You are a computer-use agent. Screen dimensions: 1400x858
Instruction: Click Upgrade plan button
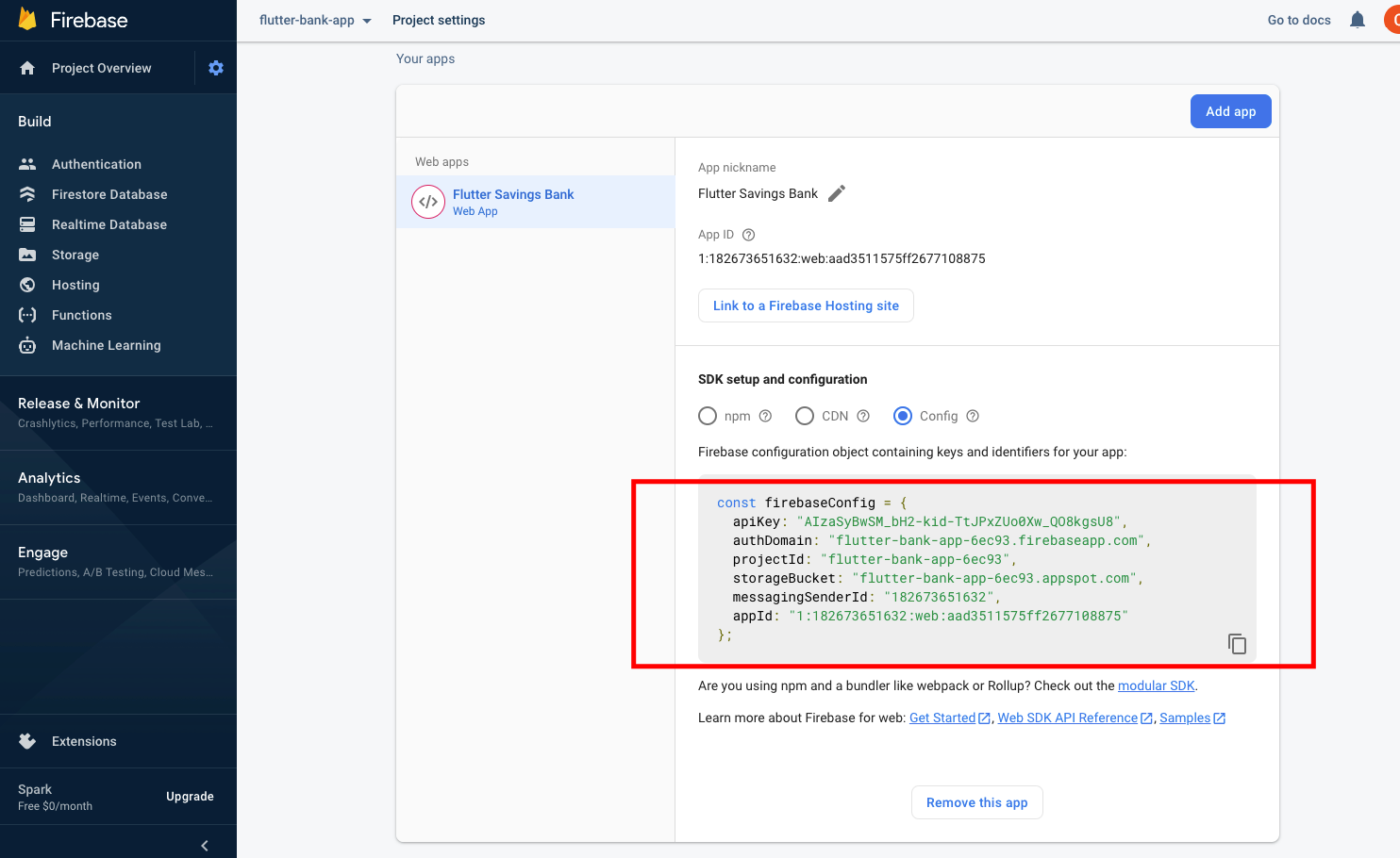[x=190, y=797]
